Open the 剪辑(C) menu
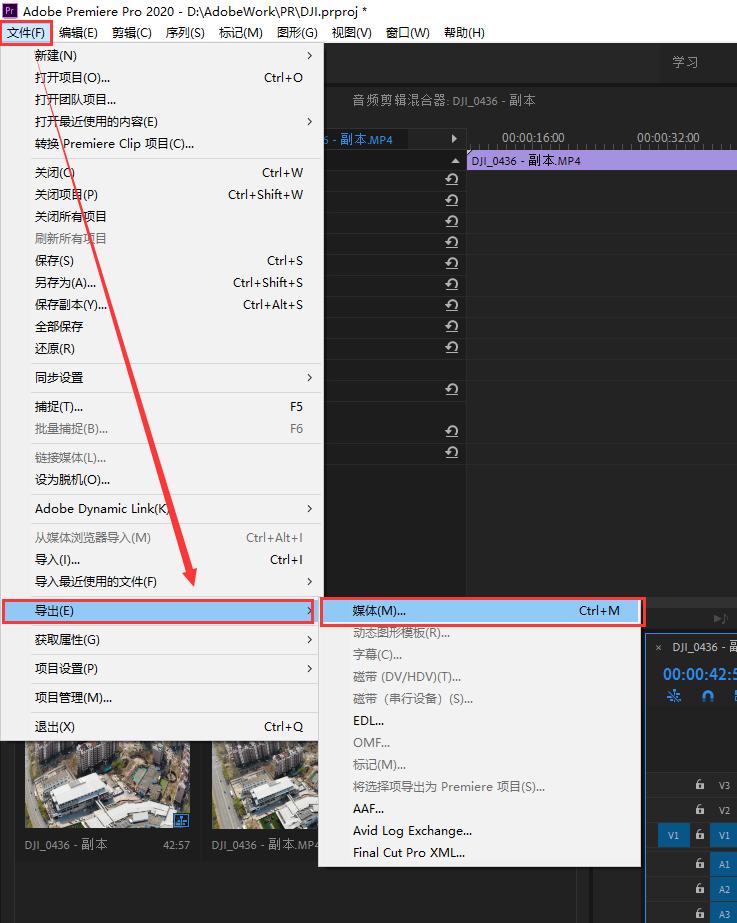Image resolution: width=737 pixels, height=923 pixels. click(132, 33)
